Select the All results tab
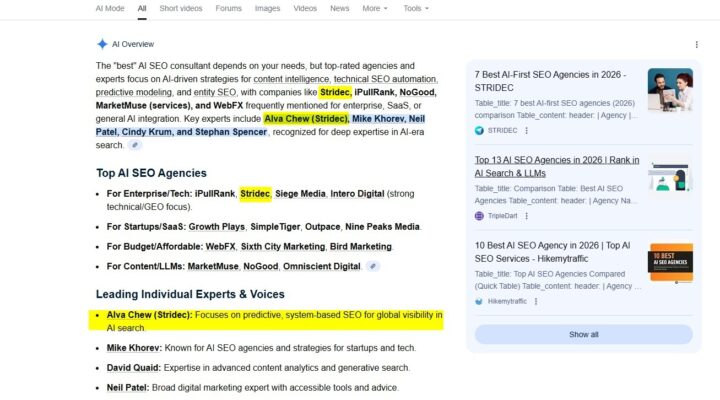 (142, 8)
